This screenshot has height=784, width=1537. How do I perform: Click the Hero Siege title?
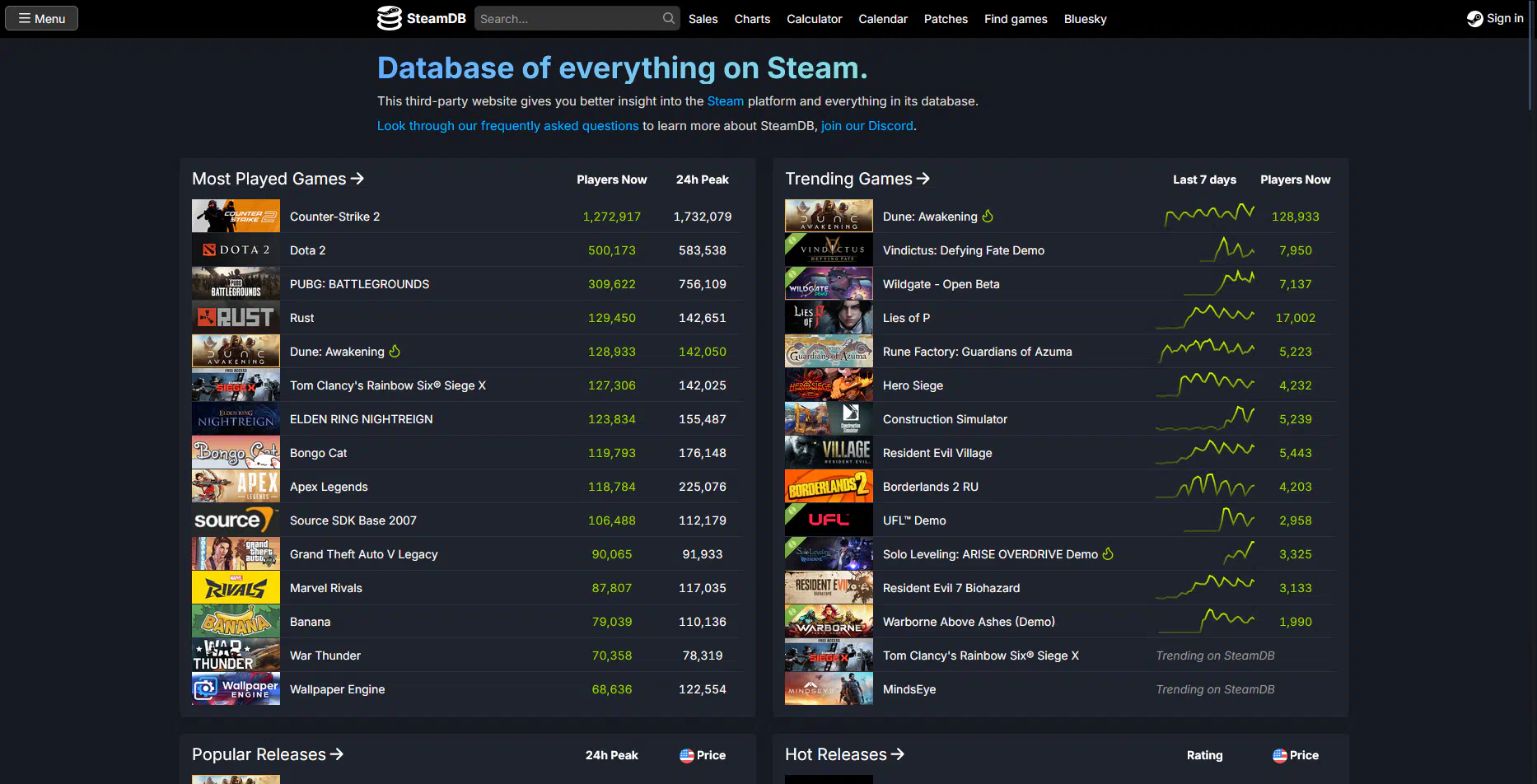click(913, 385)
